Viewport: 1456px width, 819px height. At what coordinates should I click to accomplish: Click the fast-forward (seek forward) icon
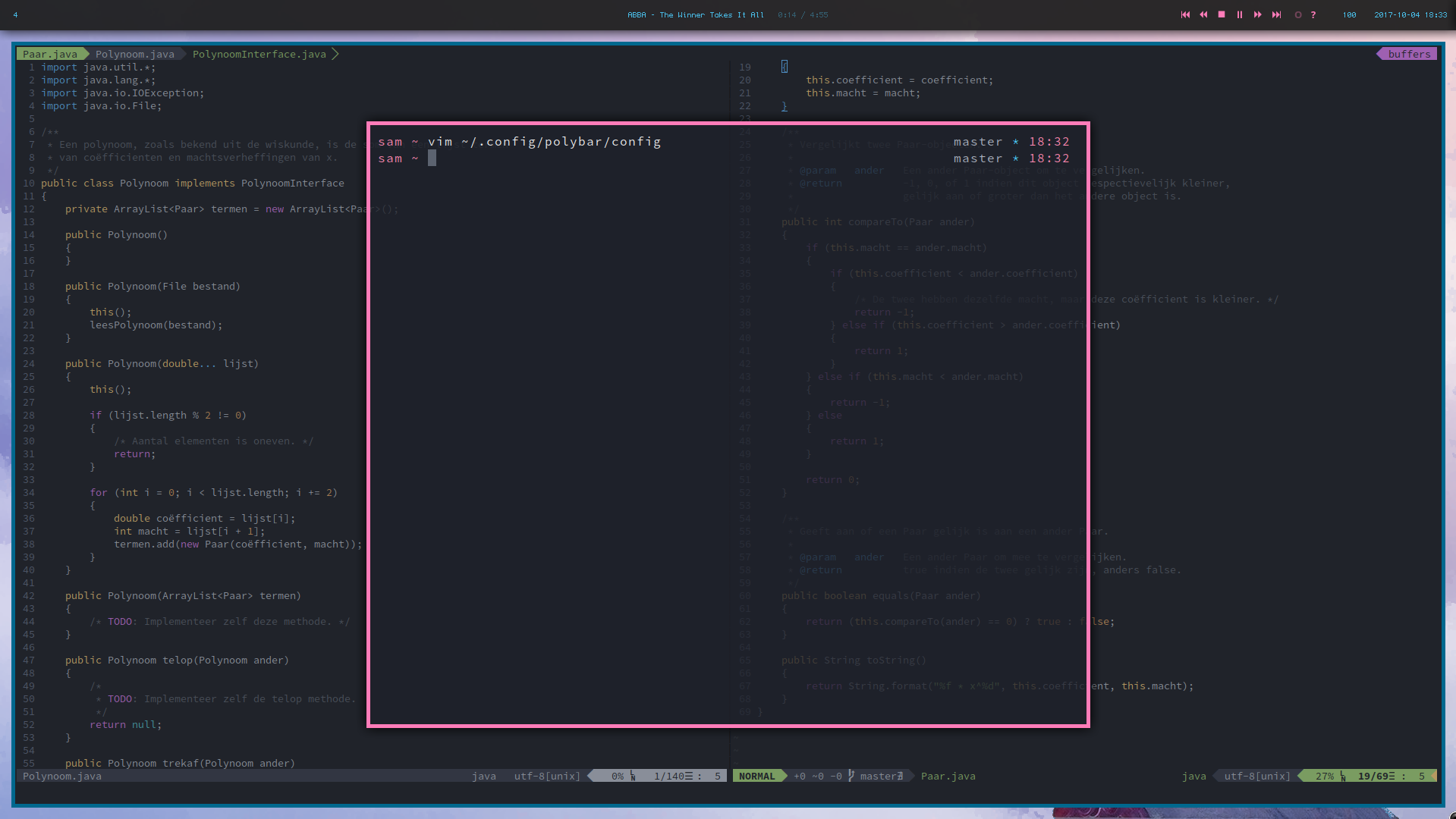pos(1258,14)
